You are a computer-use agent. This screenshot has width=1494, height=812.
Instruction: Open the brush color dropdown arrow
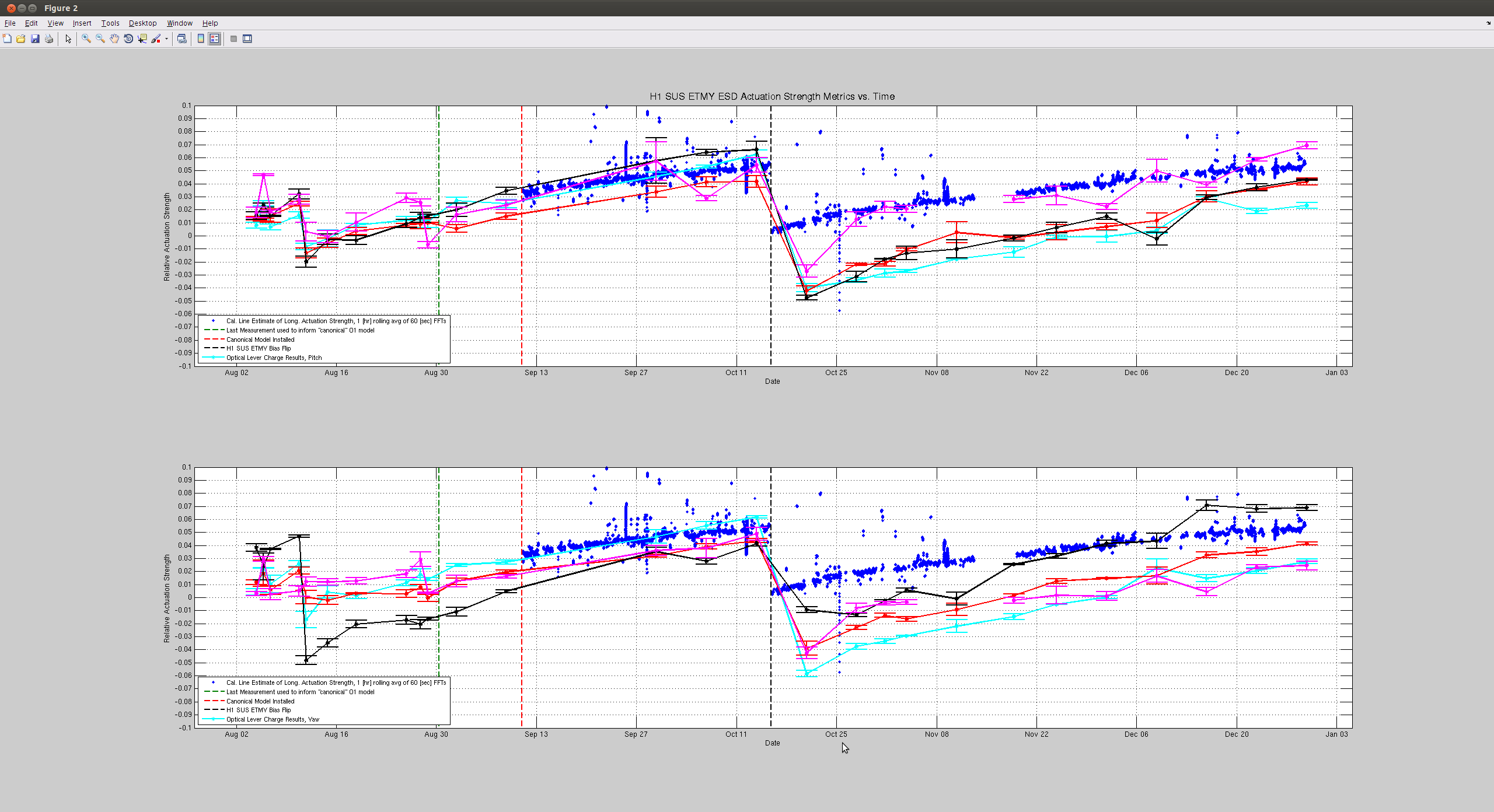[x=167, y=39]
